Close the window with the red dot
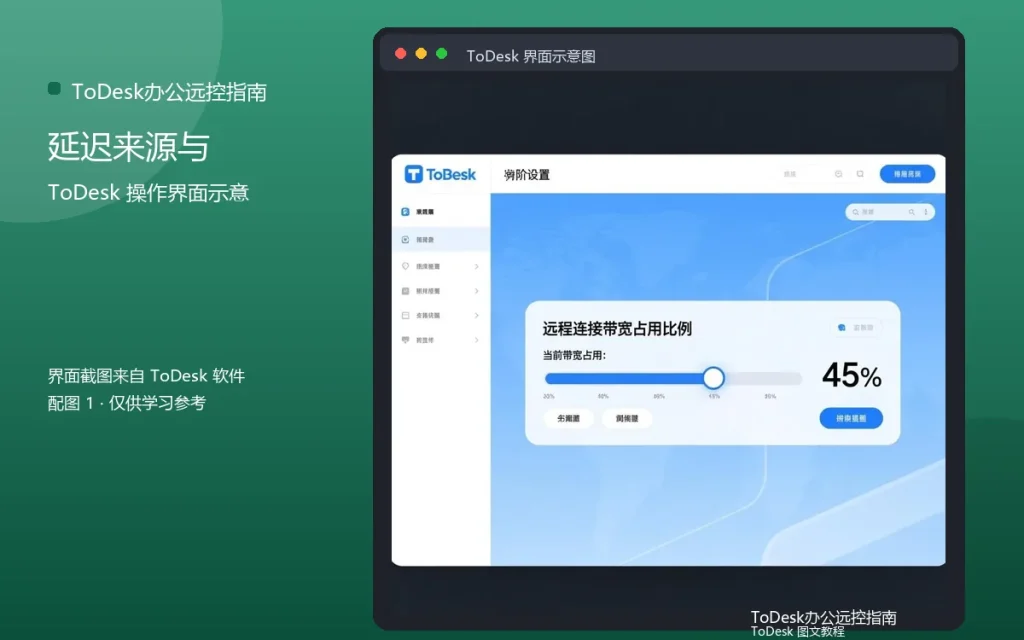 401,54
